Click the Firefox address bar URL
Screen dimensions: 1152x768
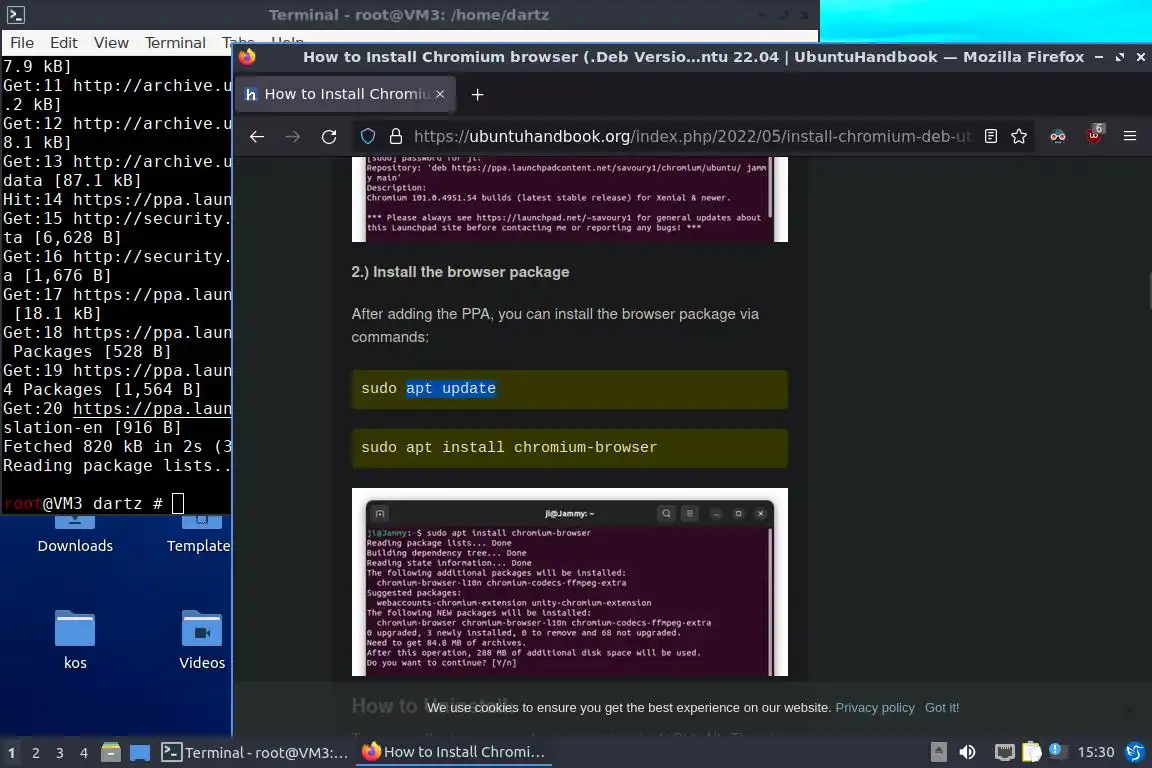[x=691, y=137]
